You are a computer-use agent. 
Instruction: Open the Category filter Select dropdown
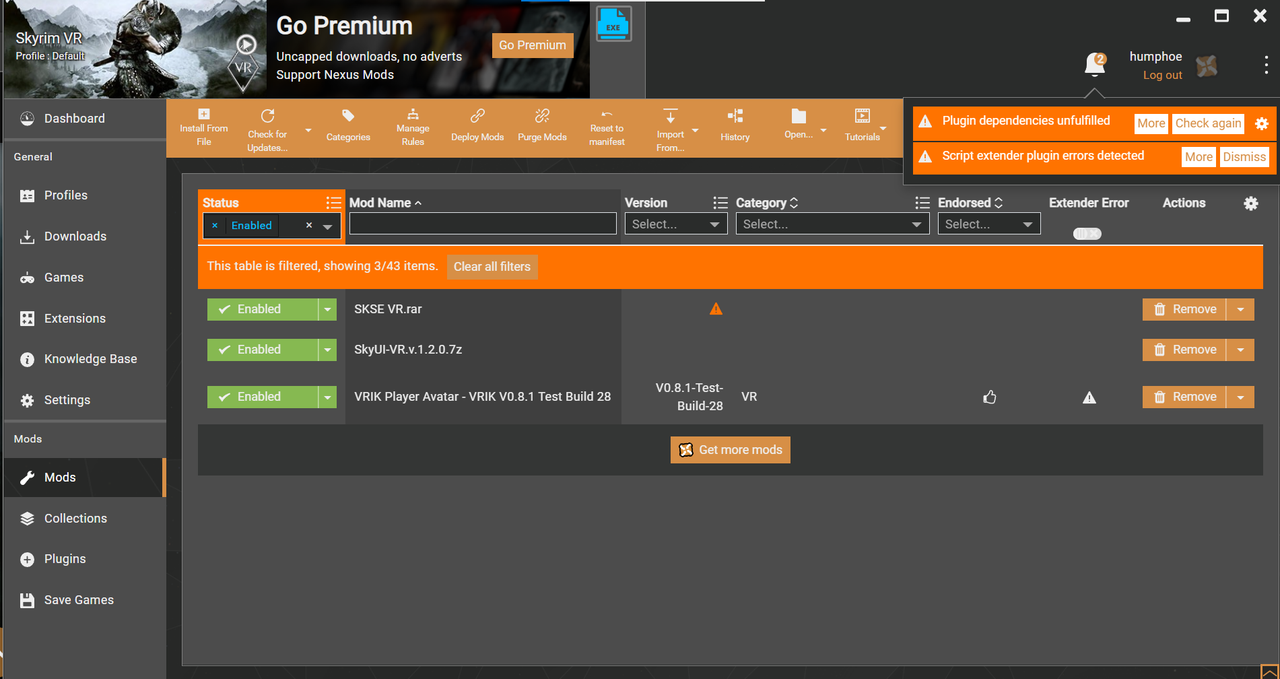(833, 225)
